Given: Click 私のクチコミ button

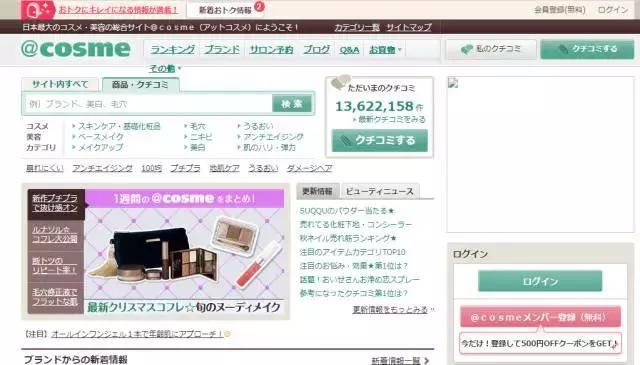Looking at the screenshot, I should (491, 49).
